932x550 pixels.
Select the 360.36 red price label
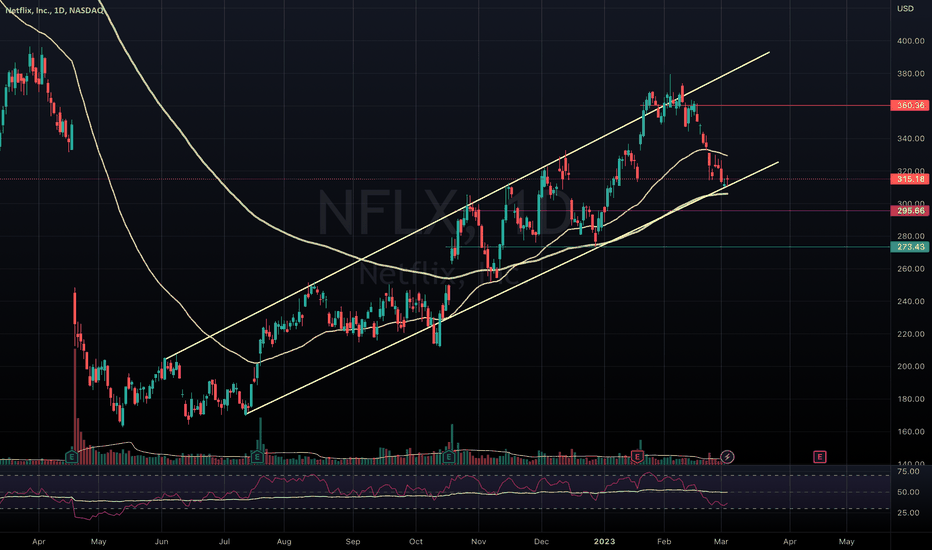click(909, 105)
